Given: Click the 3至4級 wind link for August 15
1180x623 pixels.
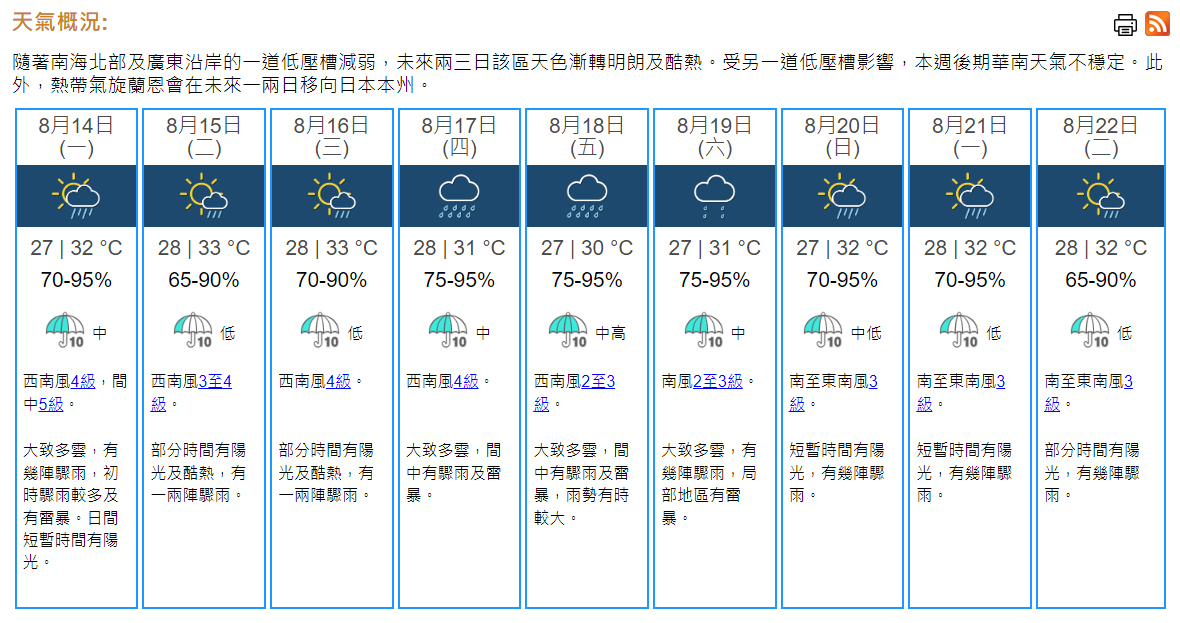Looking at the screenshot, I should point(214,381).
